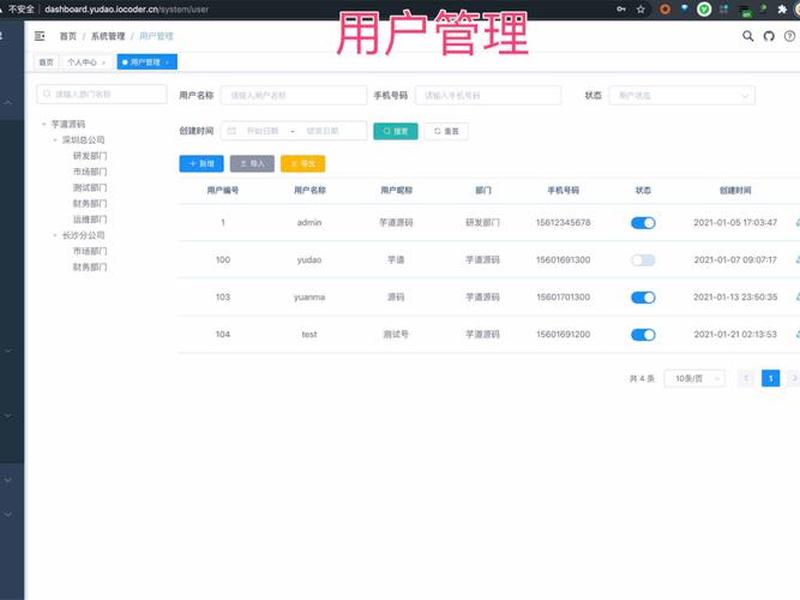
Task: Select the 深圳总公司 tree label
Action: click(x=83, y=140)
